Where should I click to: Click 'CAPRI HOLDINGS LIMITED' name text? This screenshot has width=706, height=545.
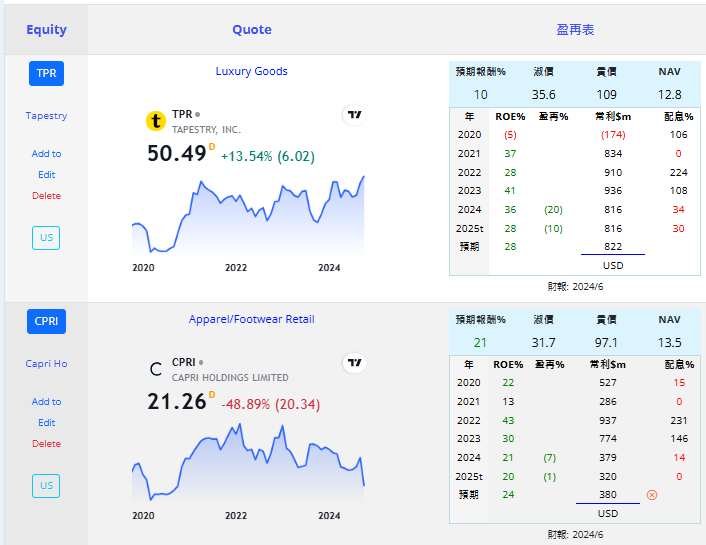[230, 378]
